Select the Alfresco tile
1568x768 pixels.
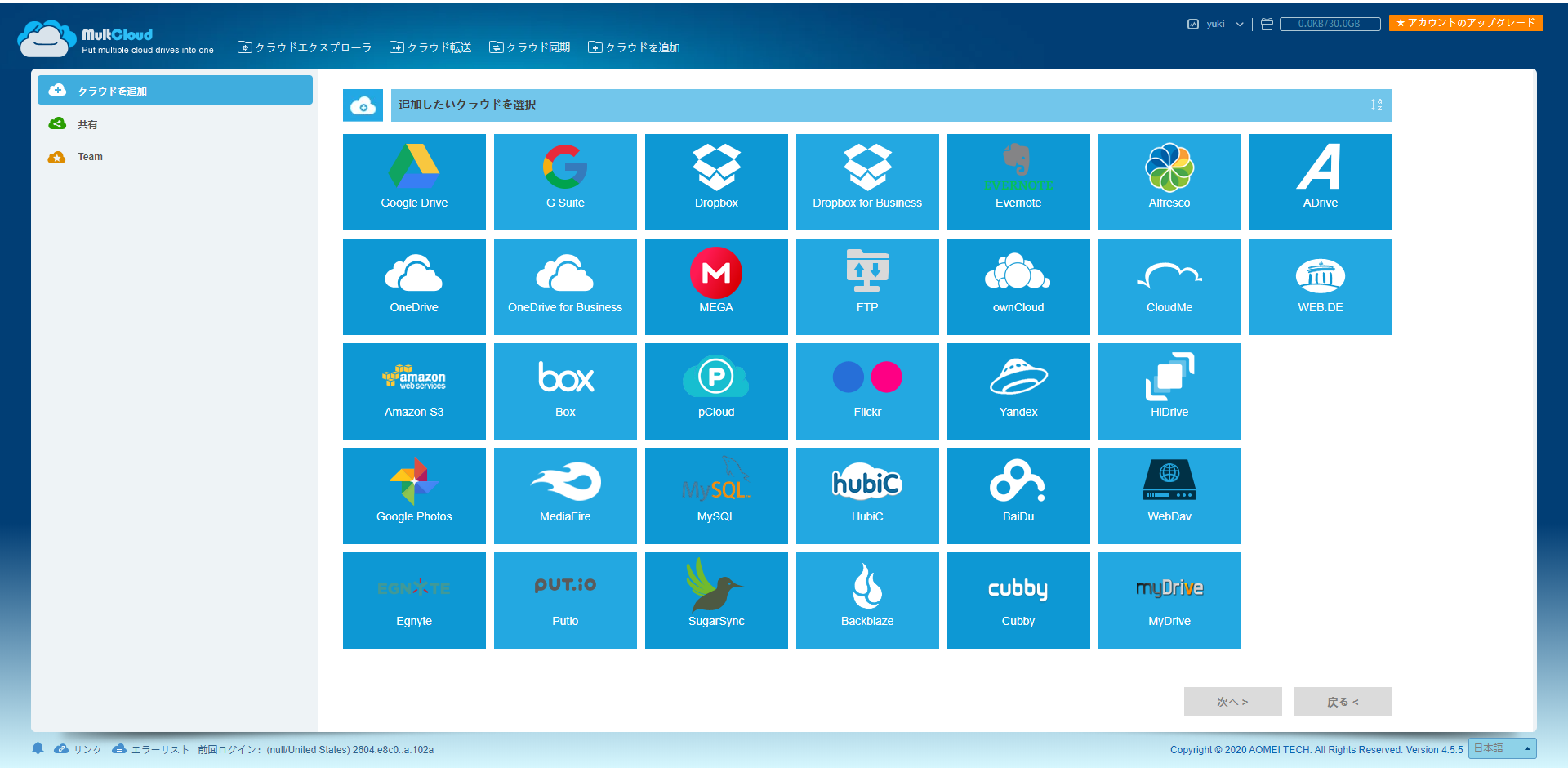[x=1169, y=182]
